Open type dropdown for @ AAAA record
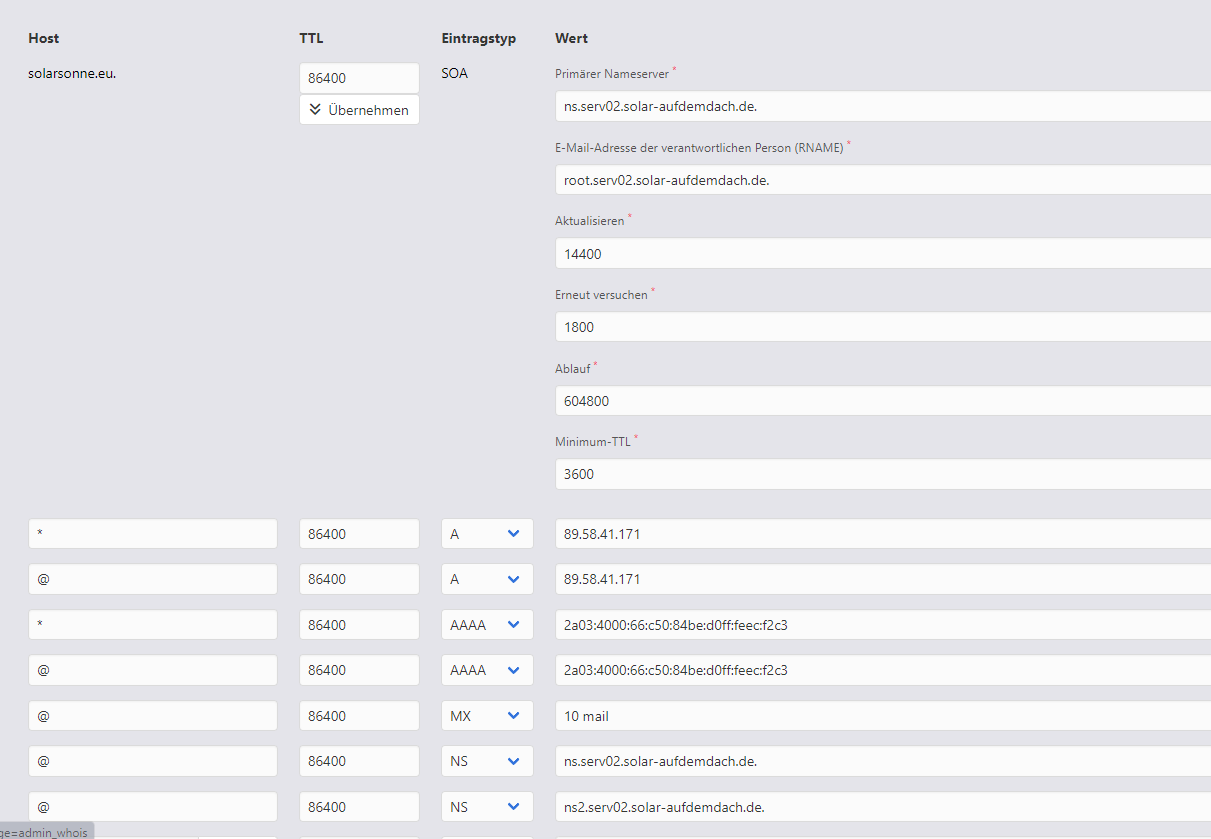The image size is (1211, 839). tap(487, 670)
